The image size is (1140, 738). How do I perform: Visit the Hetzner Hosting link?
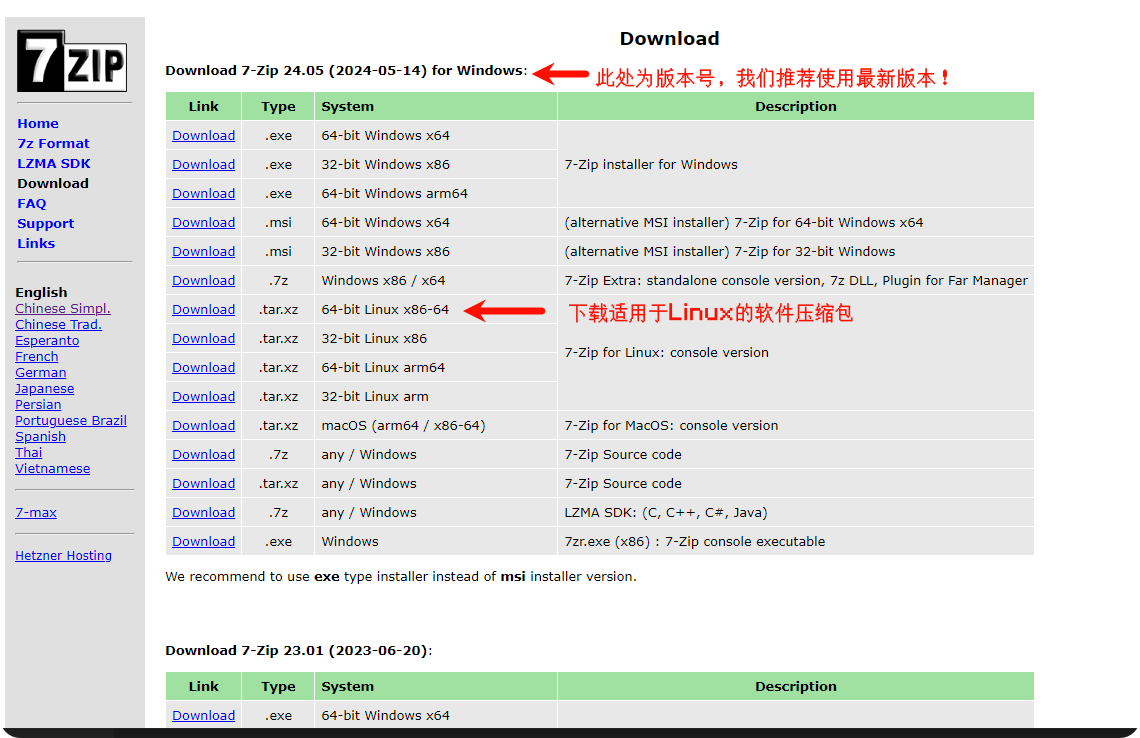click(x=63, y=555)
